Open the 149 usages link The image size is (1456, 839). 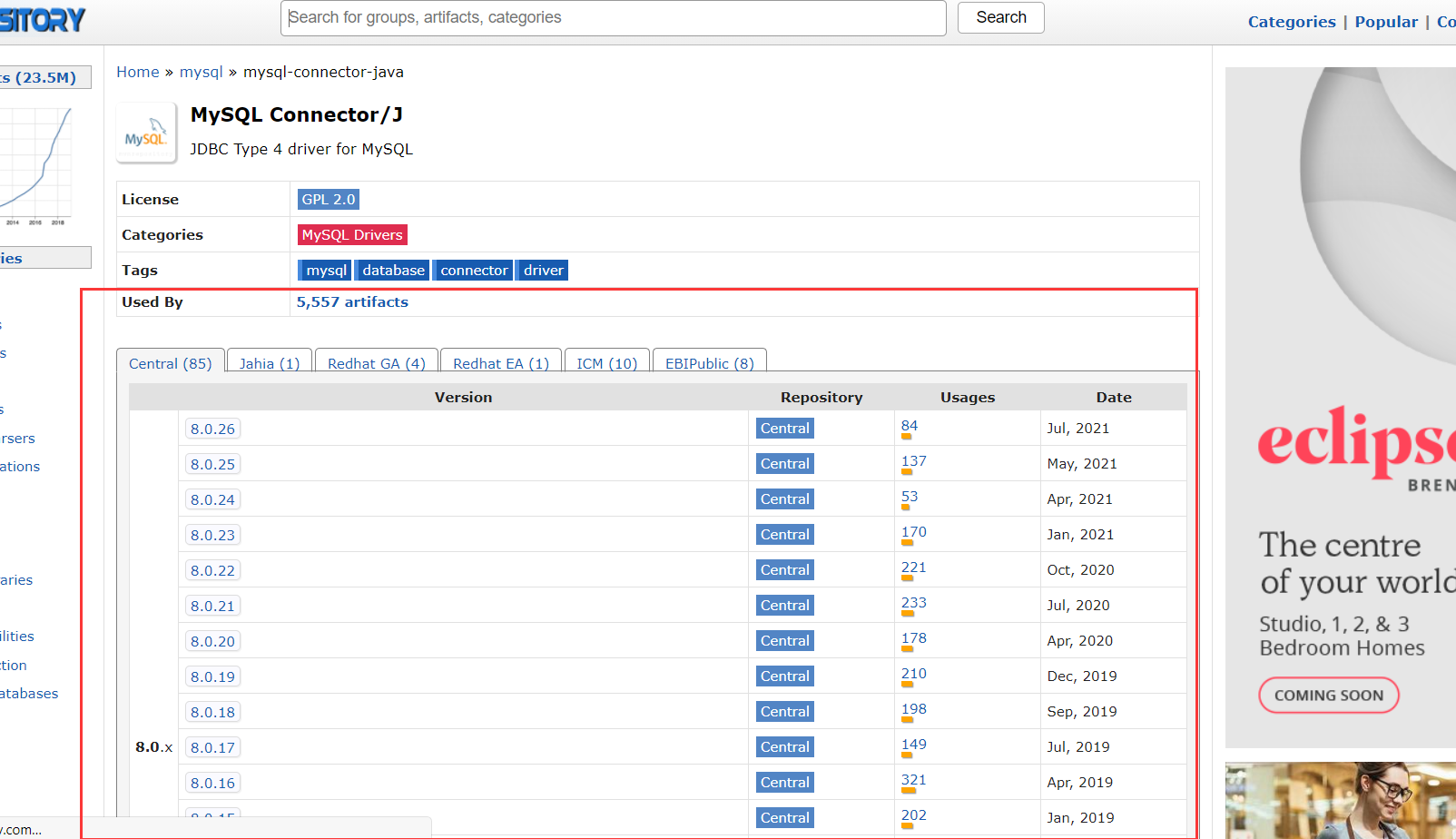[914, 745]
